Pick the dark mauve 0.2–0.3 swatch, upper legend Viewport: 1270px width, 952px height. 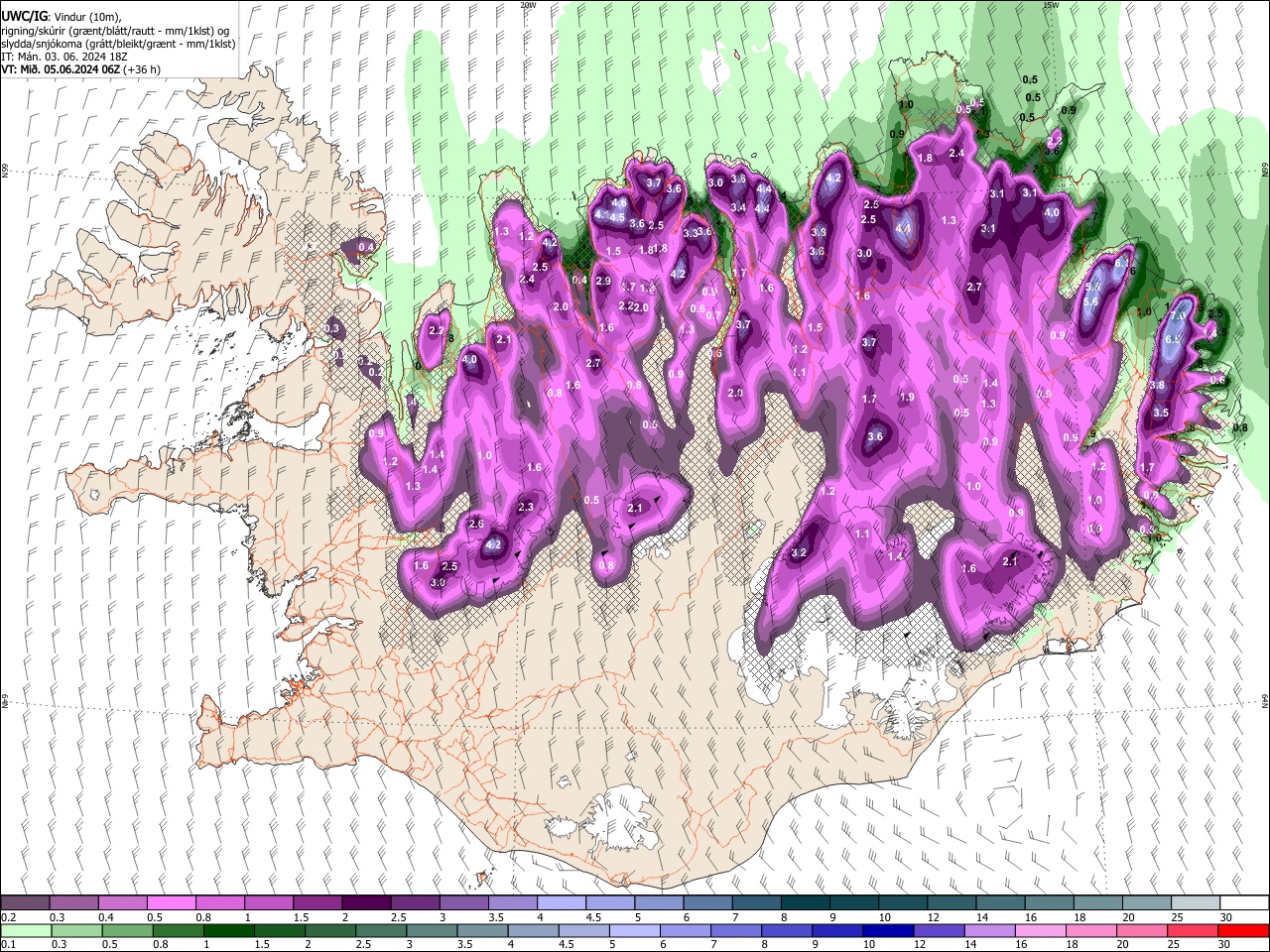coord(25,902)
